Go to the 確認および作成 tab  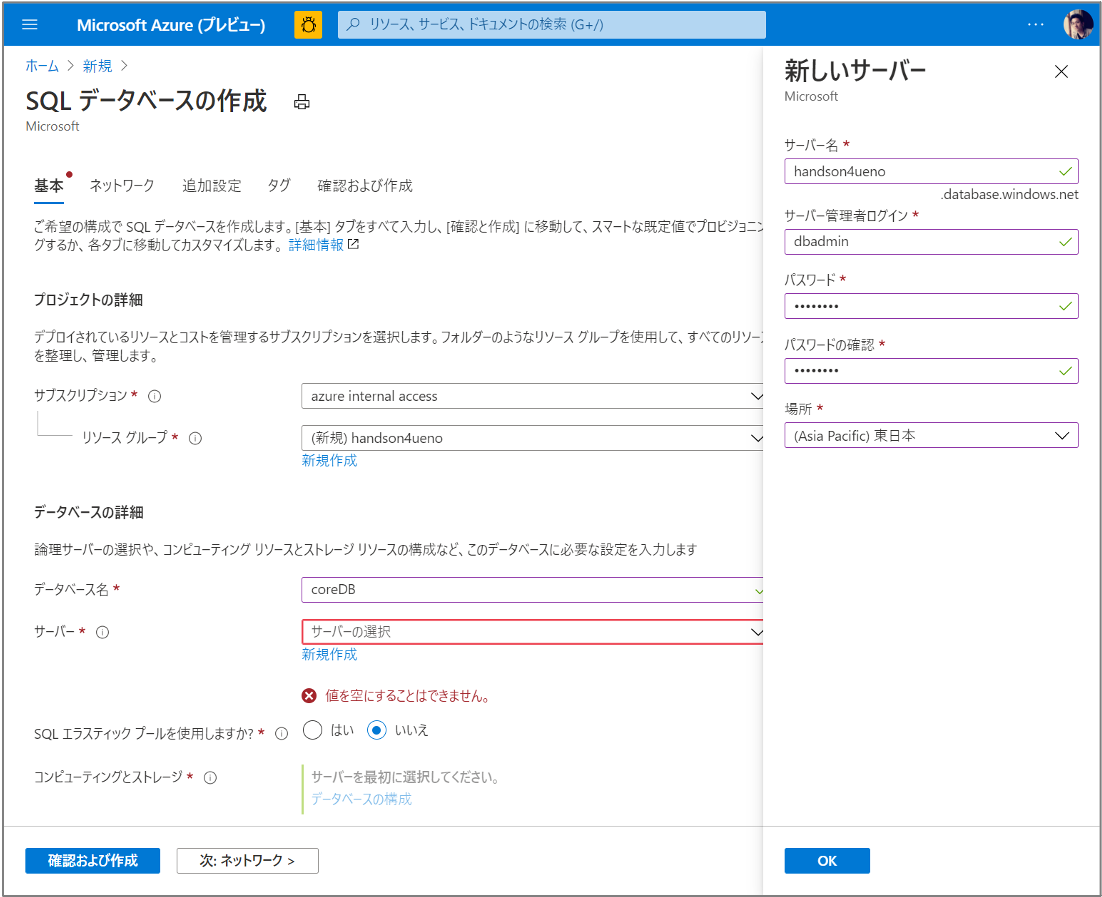[x=365, y=186]
